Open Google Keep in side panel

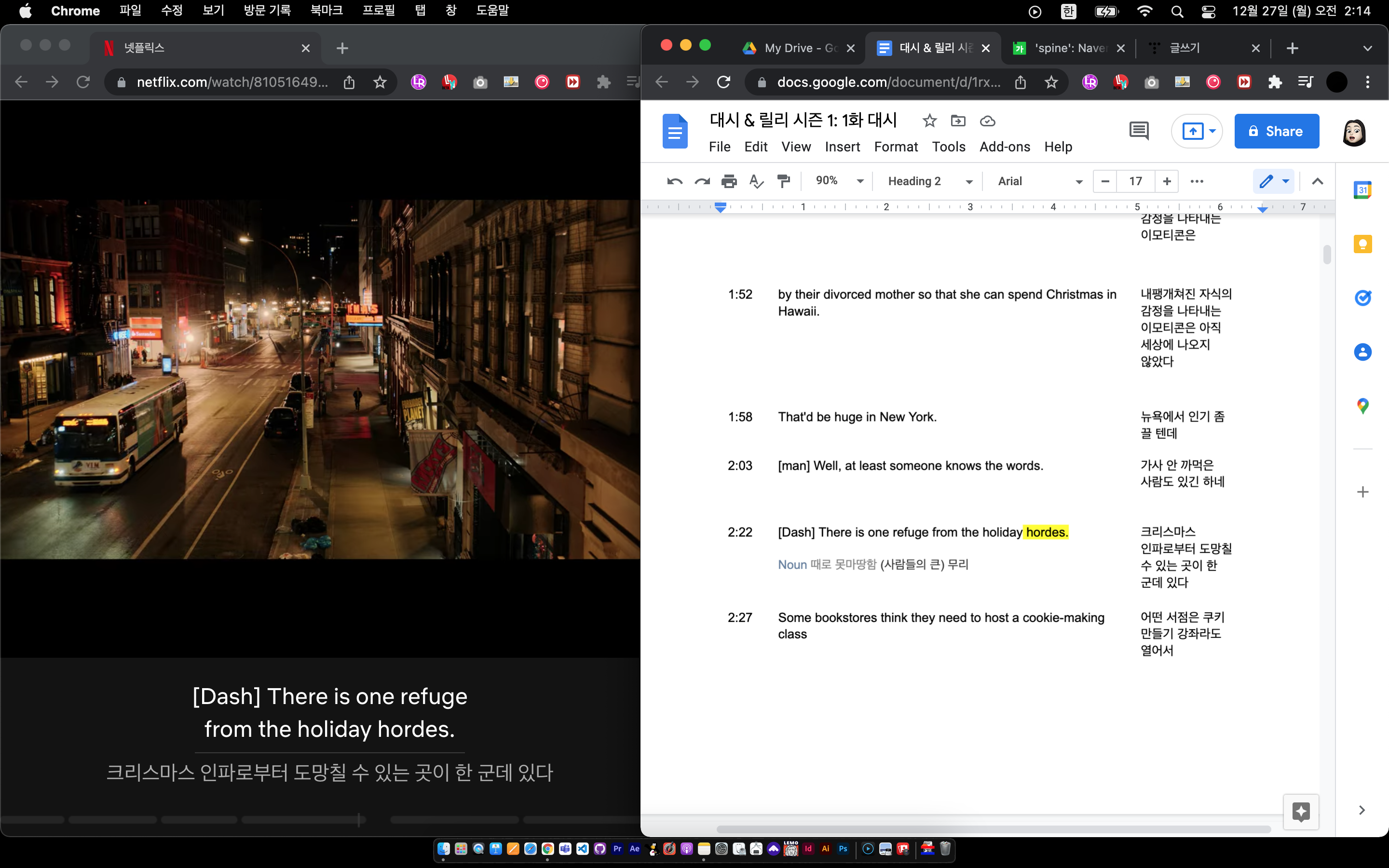coord(1362,244)
